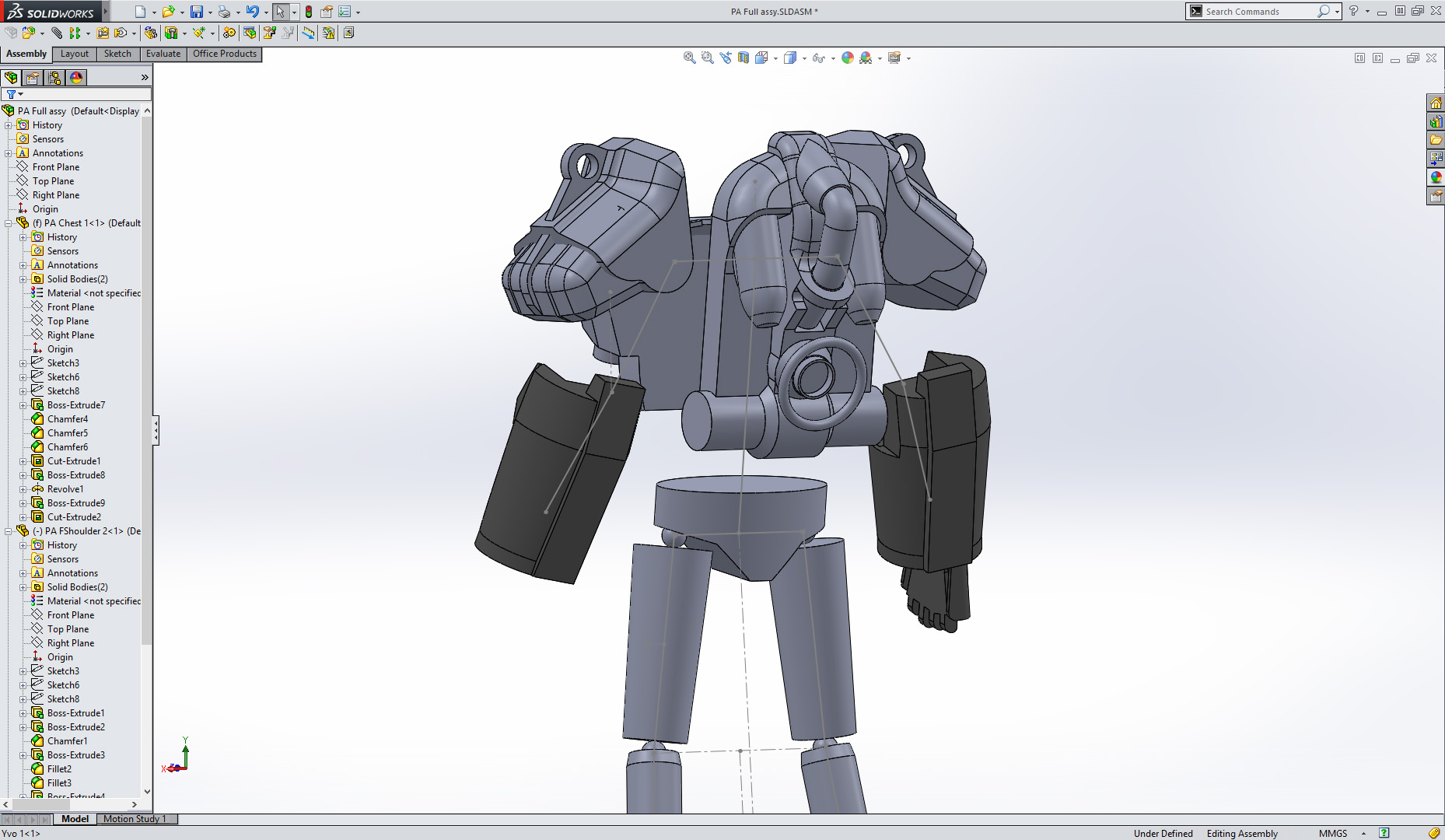Save the assembly with the floppy icon

point(197,12)
